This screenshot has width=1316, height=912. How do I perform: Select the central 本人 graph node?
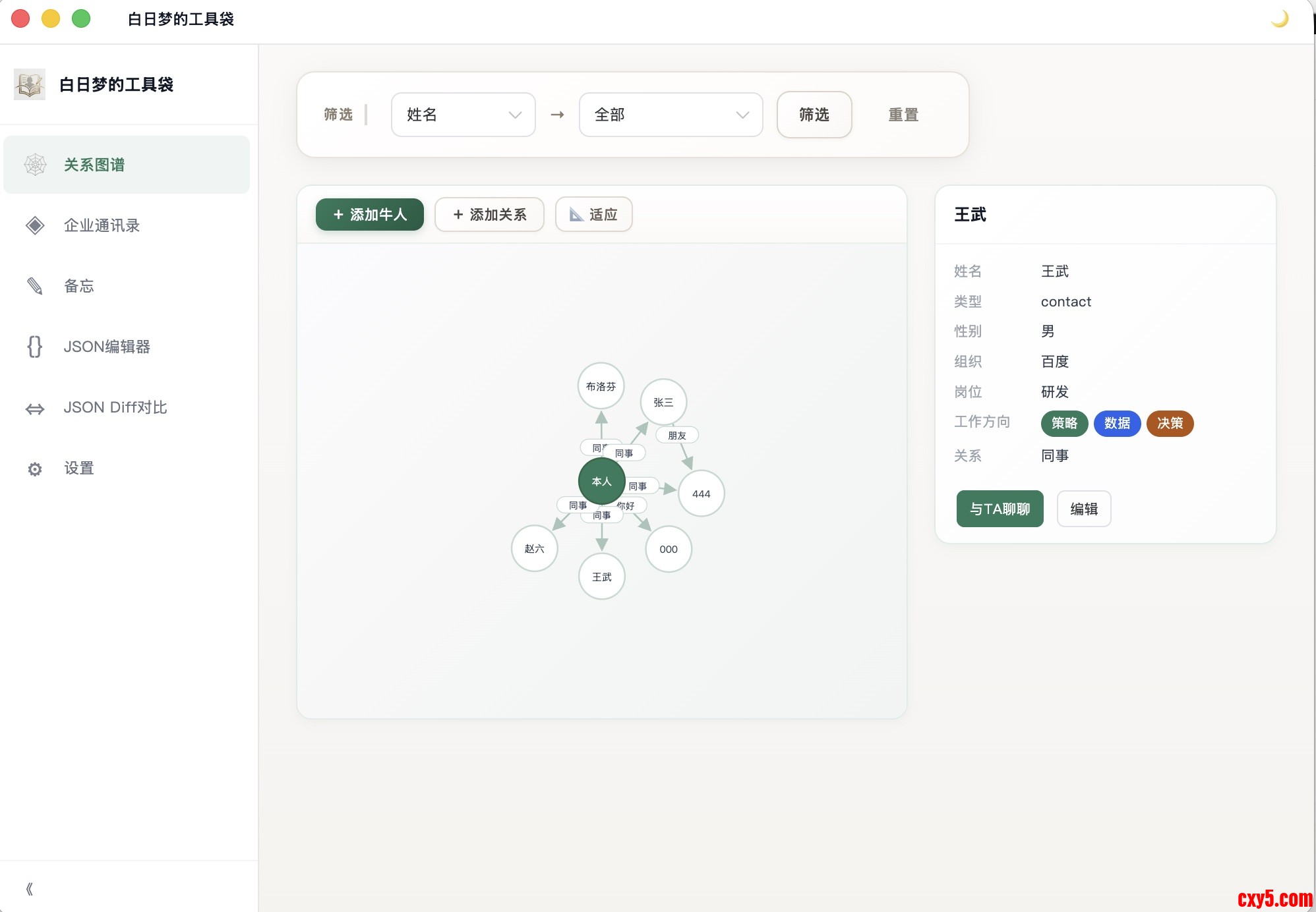click(x=601, y=481)
